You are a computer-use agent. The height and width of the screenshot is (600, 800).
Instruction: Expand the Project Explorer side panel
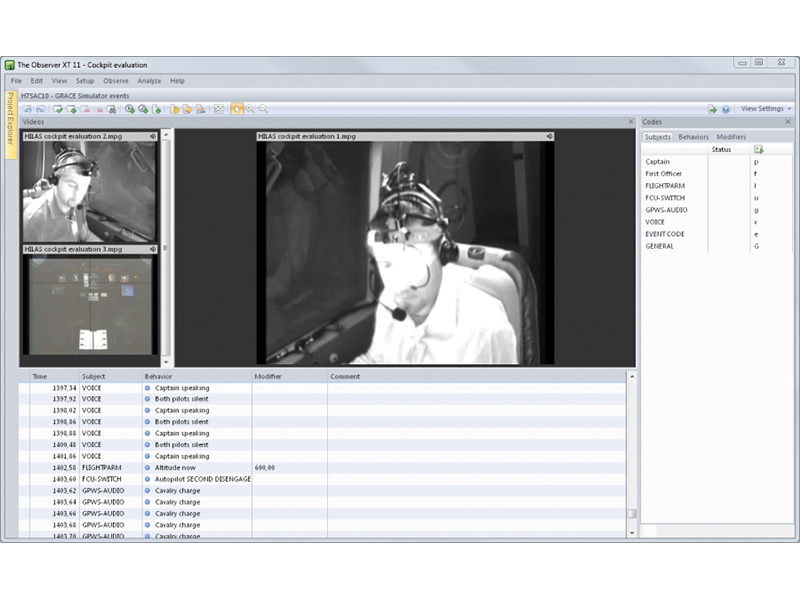10,120
